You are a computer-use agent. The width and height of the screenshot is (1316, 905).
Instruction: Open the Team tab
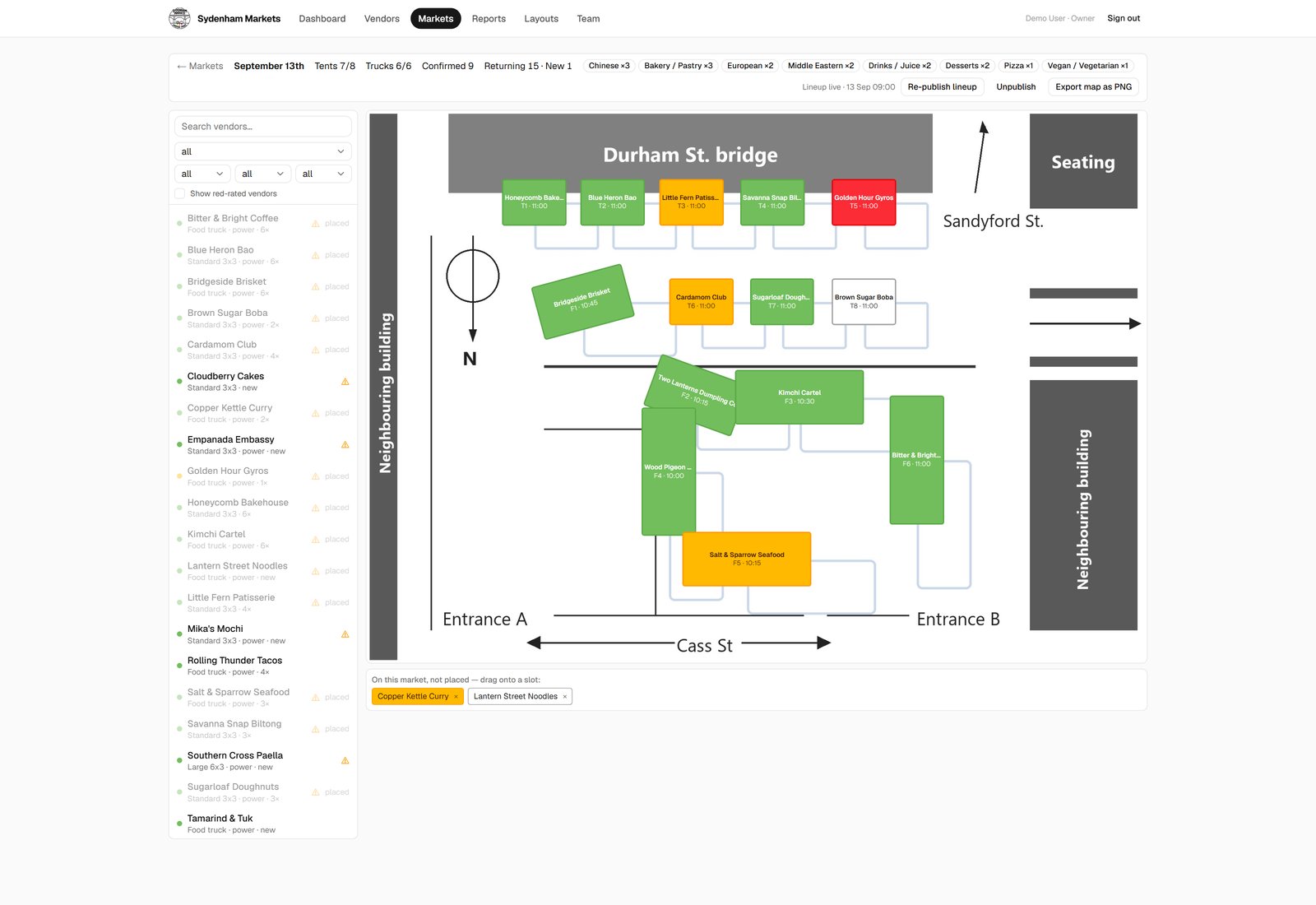(588, 18)
